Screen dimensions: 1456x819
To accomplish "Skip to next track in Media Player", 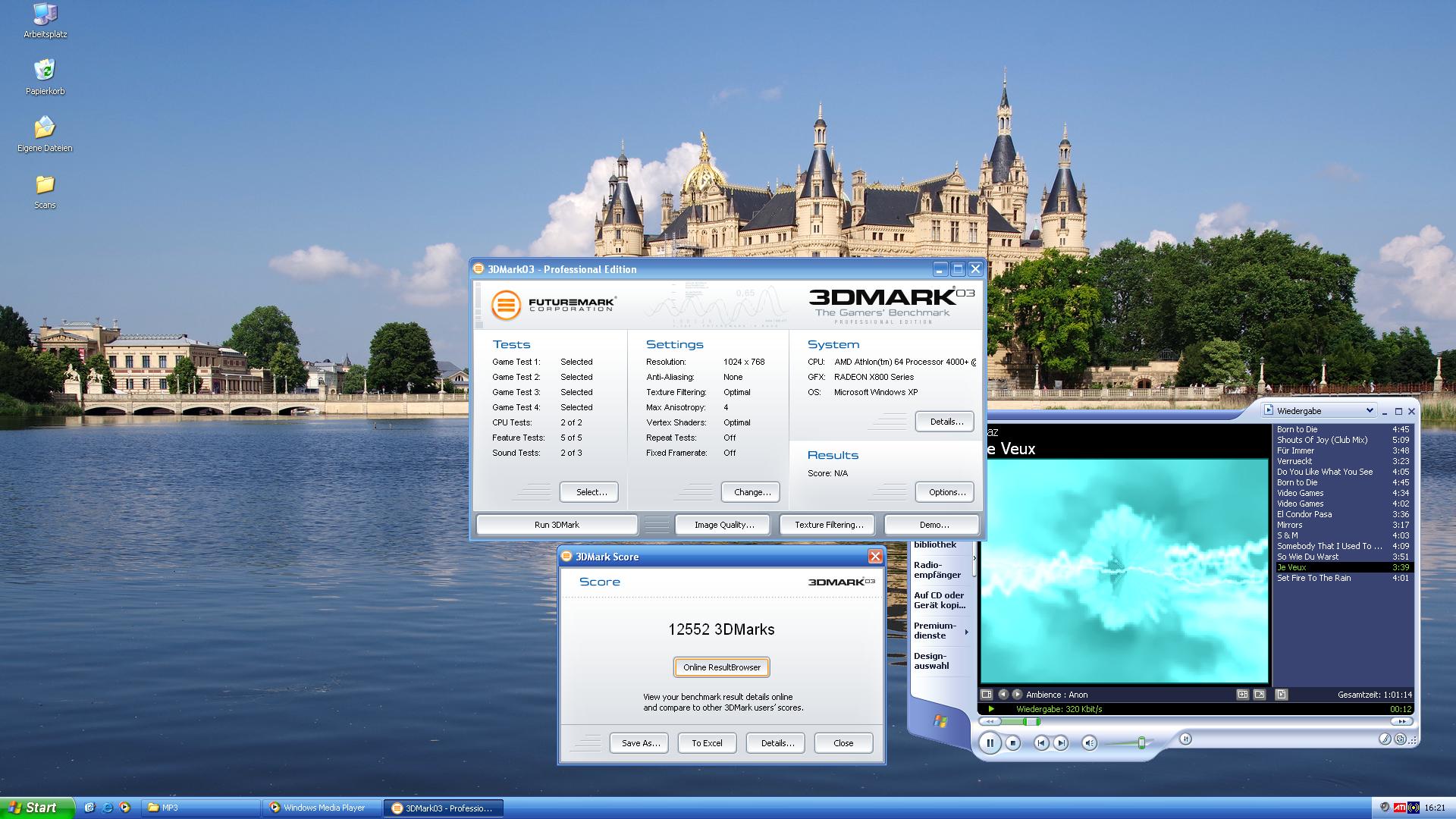I will pos(1061,743).
